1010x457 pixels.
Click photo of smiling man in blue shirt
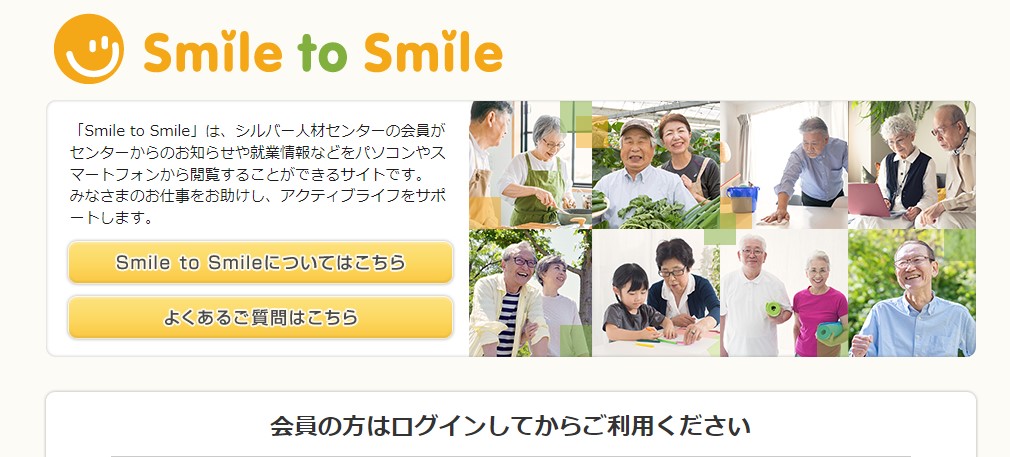click(911, 293)
